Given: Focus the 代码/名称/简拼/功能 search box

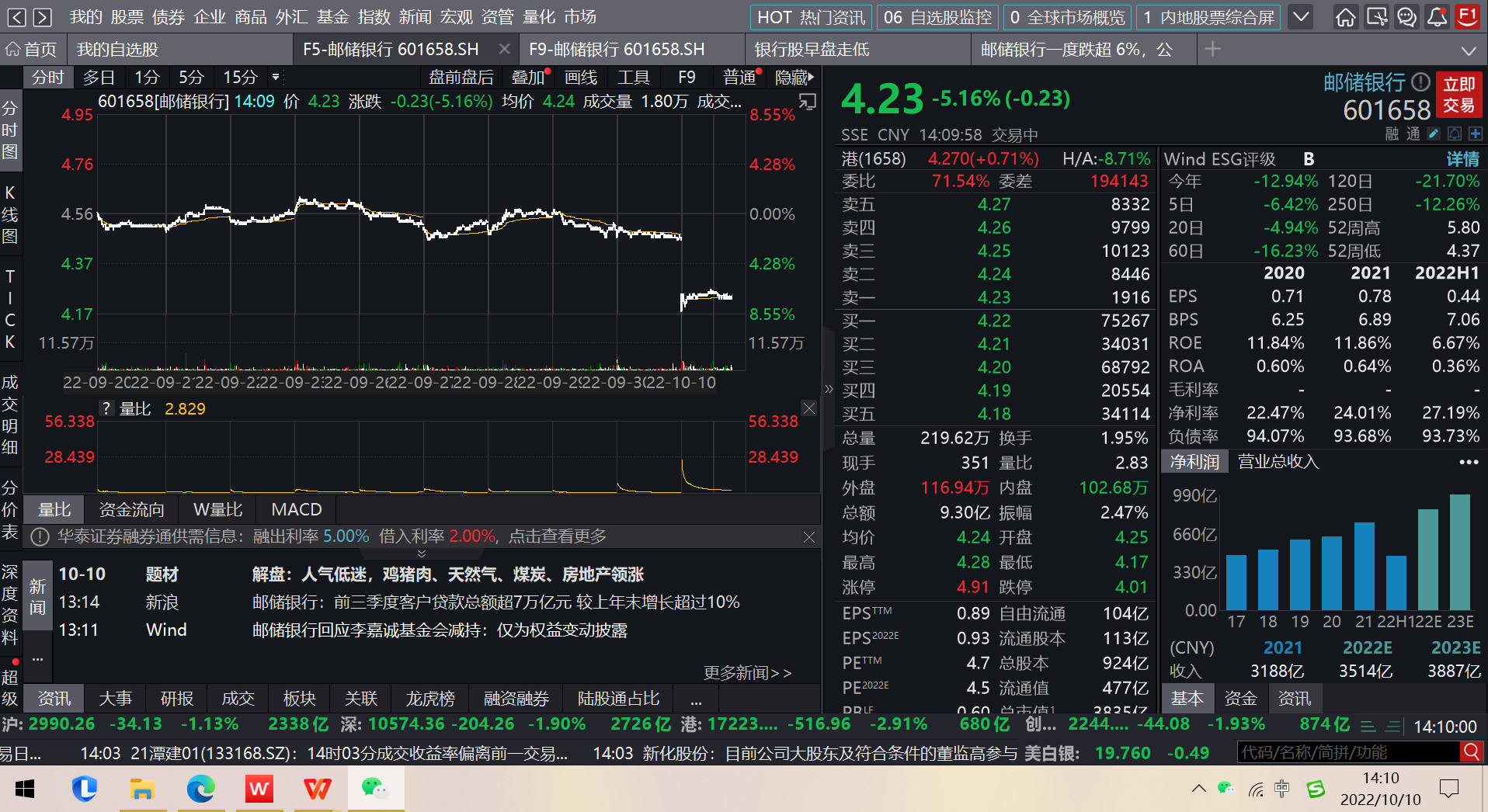Looking at the screenshot, I should (1348, 751).
